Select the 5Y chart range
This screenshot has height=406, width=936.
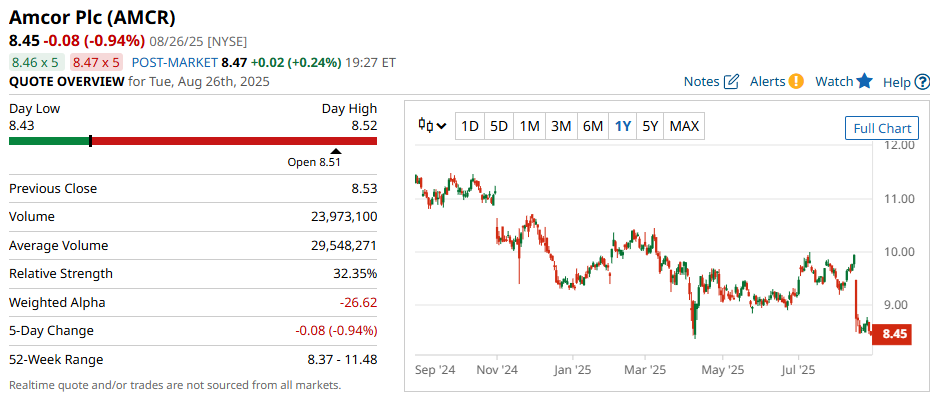pyautogui.click(x=650, y=127)
